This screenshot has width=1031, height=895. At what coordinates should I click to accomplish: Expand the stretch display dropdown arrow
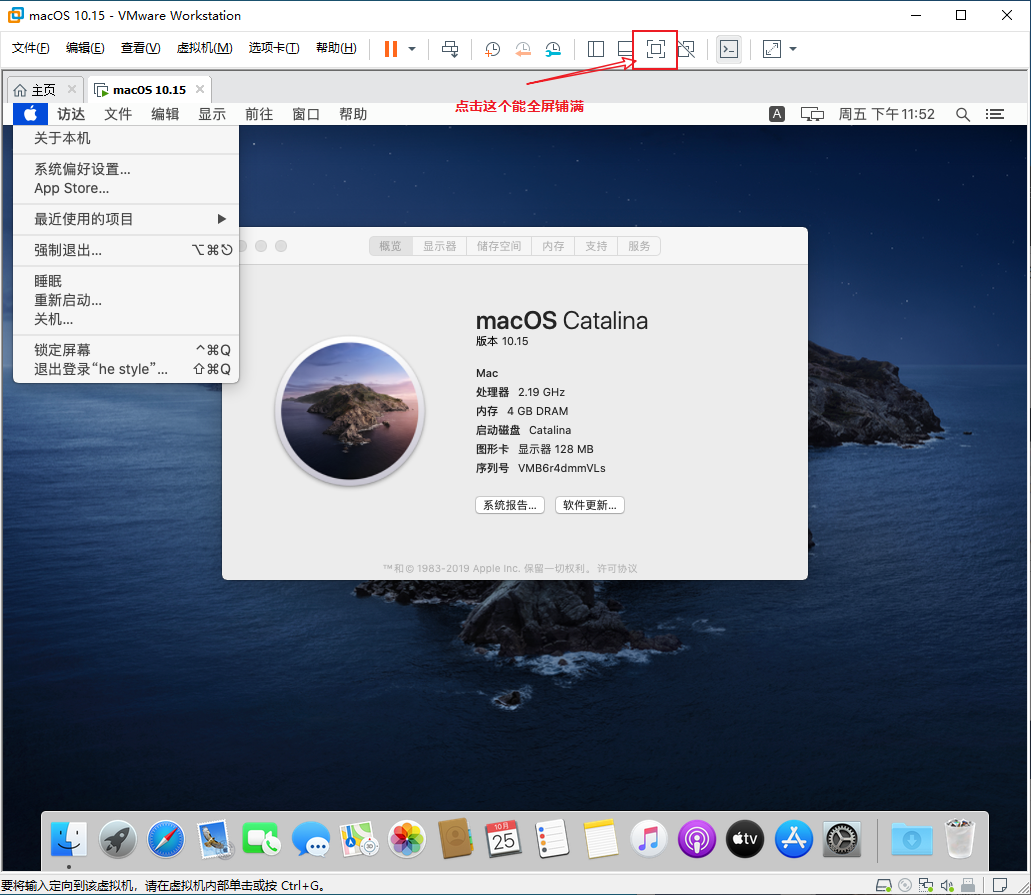(x=793, y=49)
